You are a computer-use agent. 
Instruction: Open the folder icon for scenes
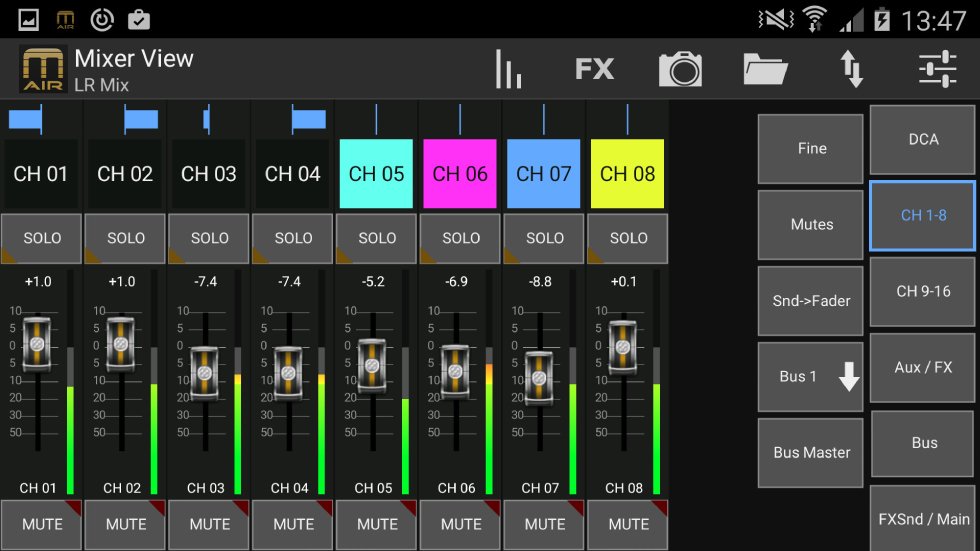pyautogui.click(x=766, y=69)
